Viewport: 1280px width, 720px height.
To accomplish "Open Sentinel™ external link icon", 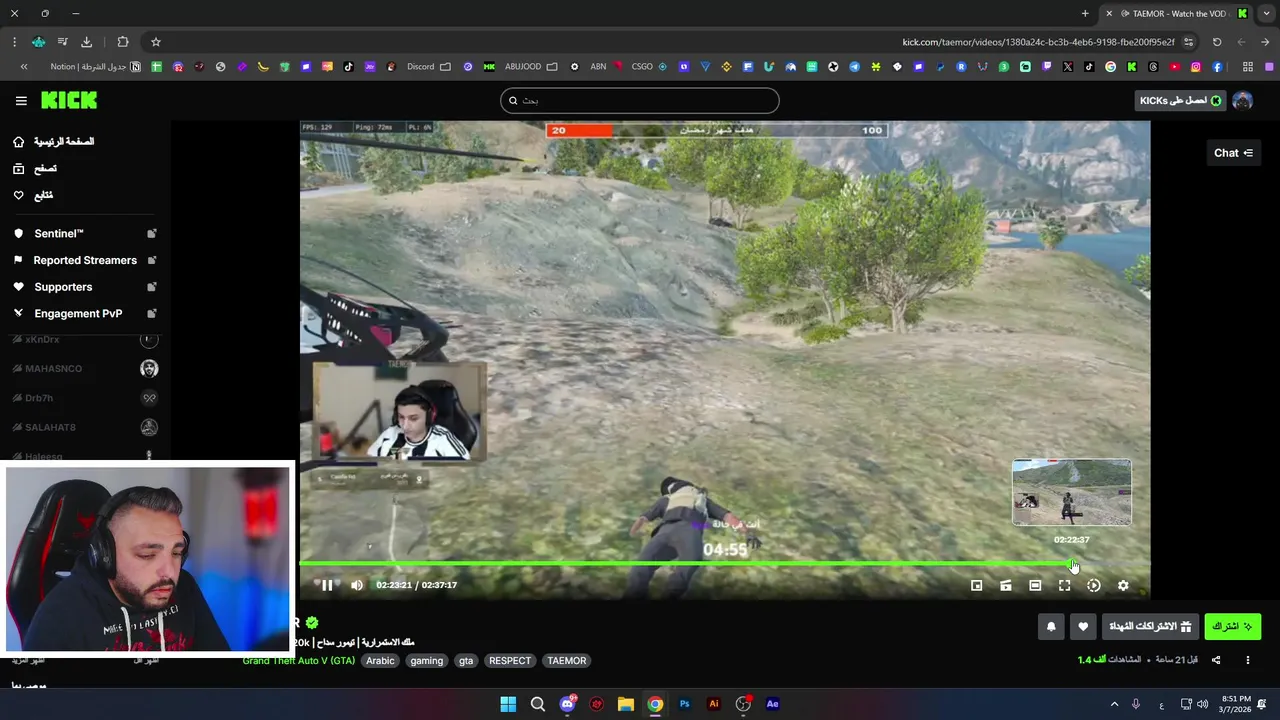I will pyautogui.click(x=152, y=233).
